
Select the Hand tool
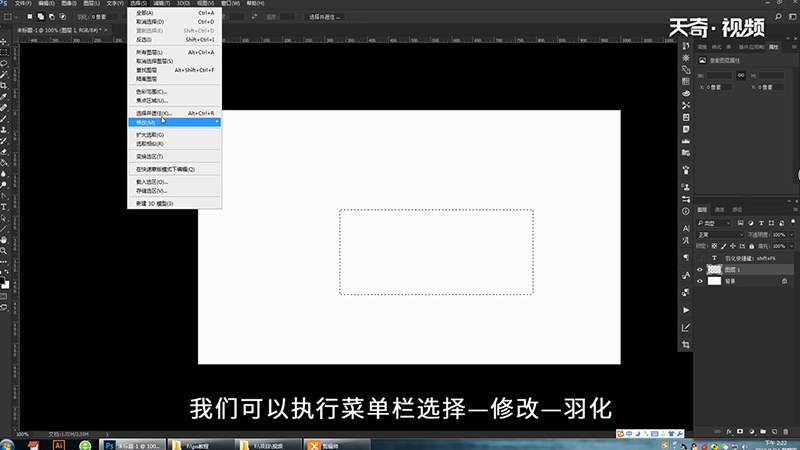(4, 240)
